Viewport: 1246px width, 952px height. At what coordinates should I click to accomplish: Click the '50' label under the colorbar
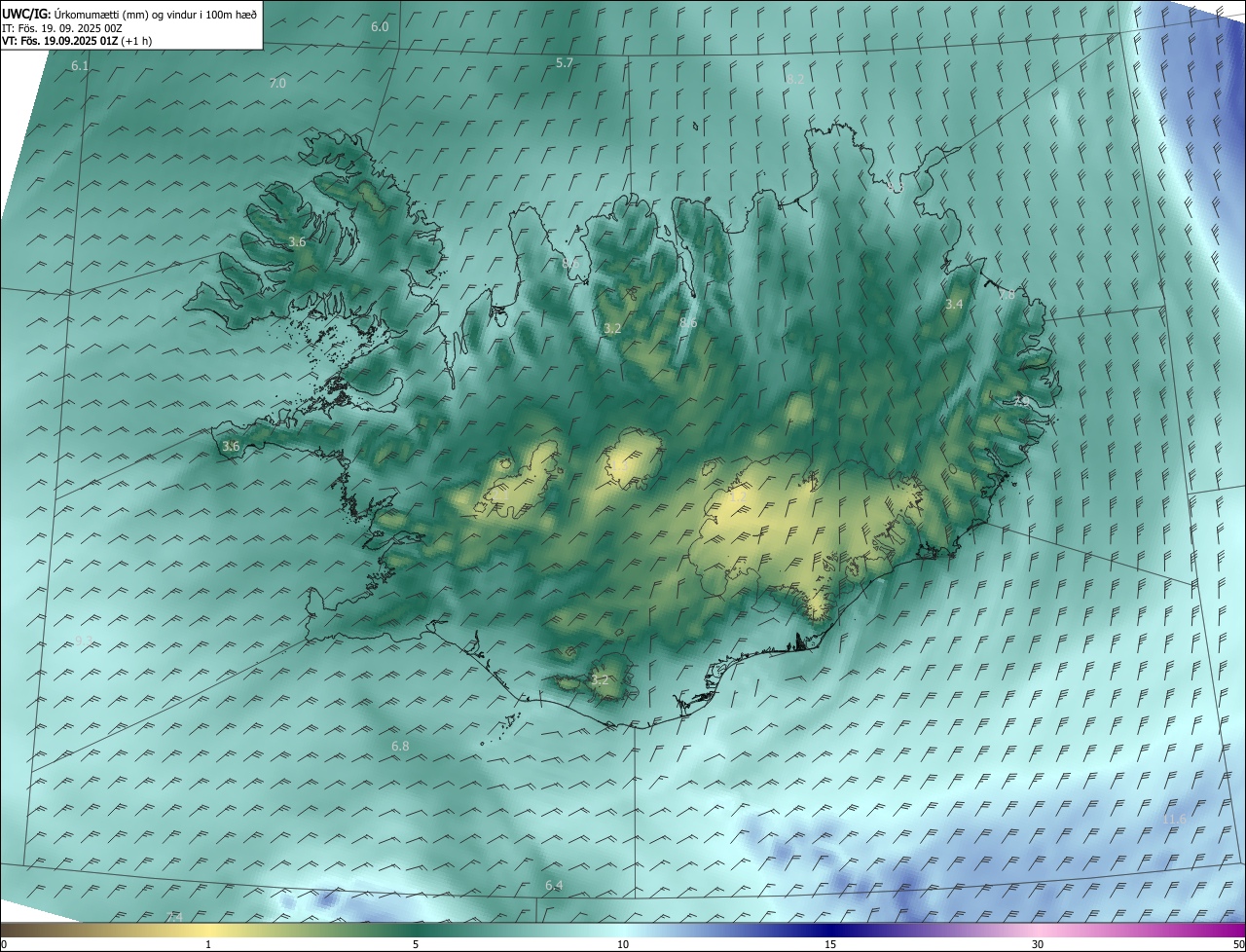click(x=1238, y=944)
